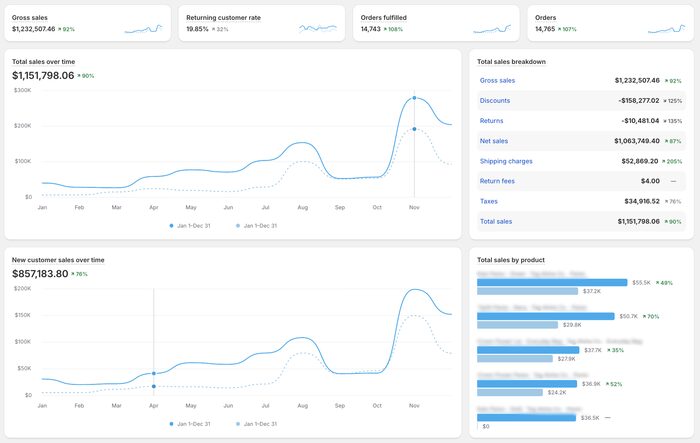Click the $300K axis label in Total sales chart

(x=22, y=90)
